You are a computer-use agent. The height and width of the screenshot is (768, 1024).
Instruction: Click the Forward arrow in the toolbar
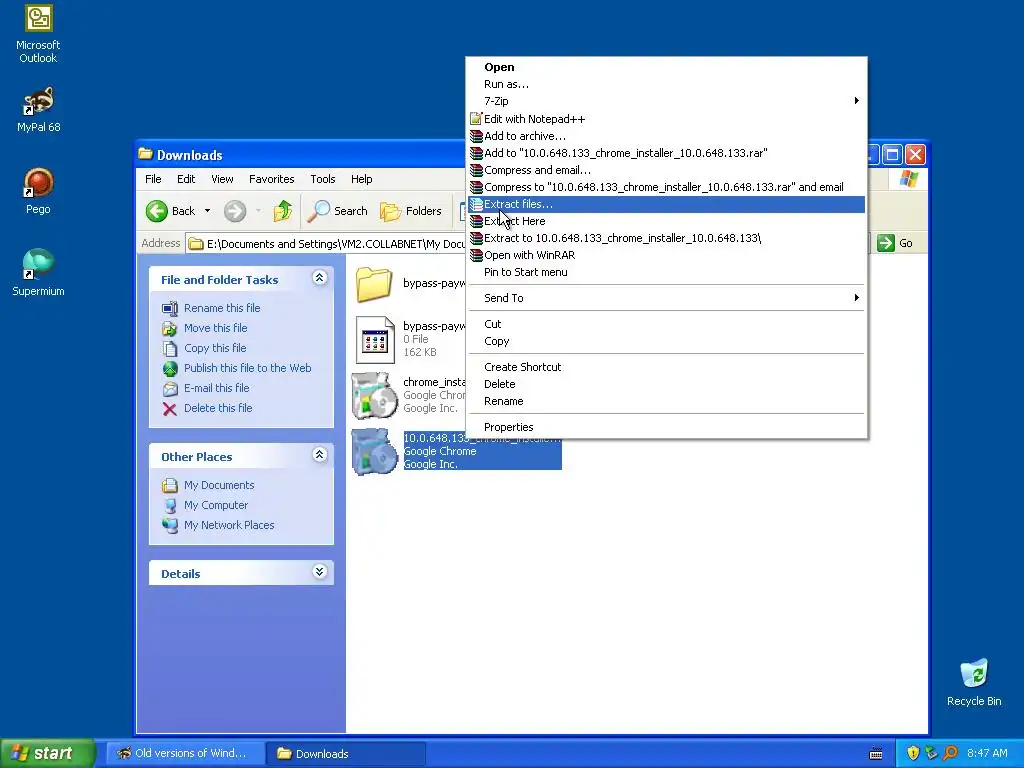coord(235,211)
